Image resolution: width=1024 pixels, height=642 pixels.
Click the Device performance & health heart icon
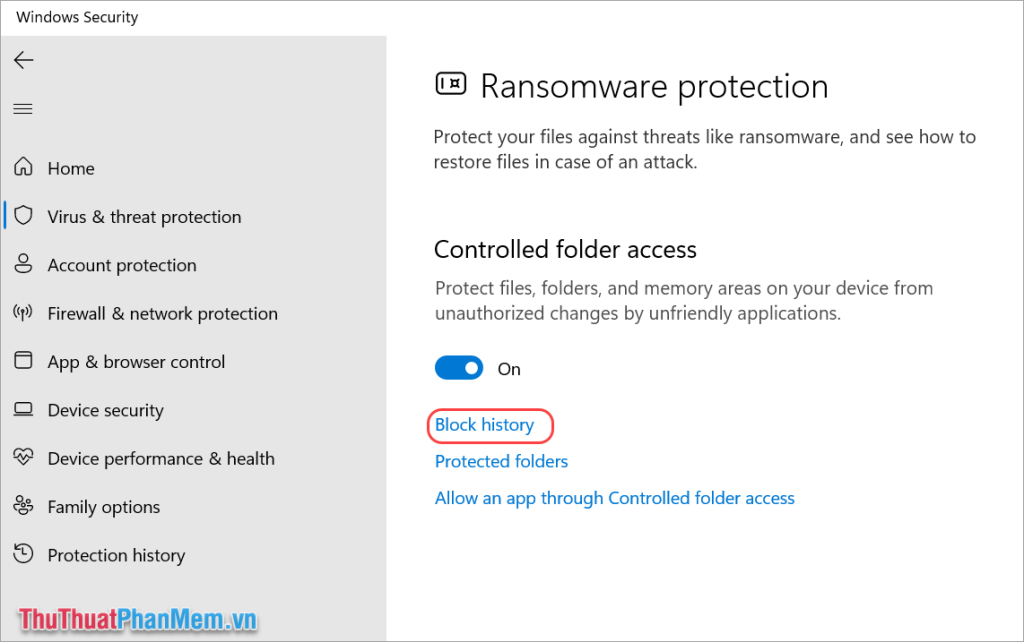point(24,457)
